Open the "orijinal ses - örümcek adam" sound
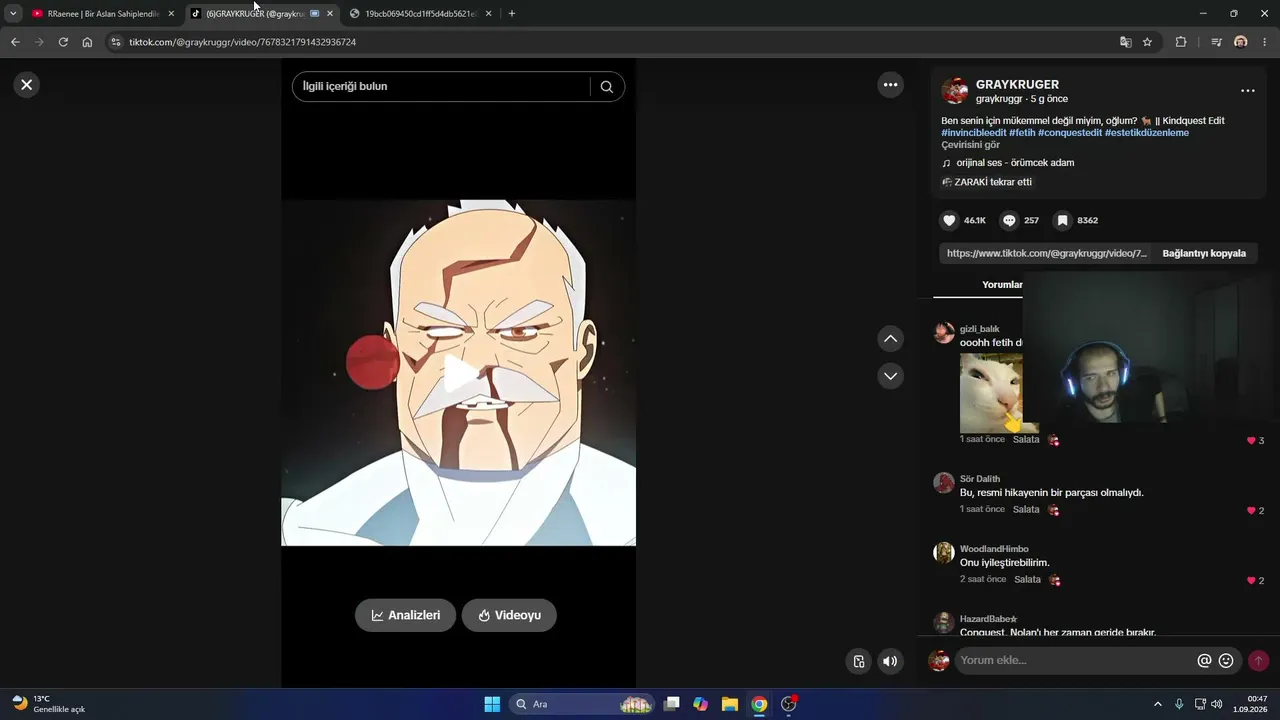This screenshot has width=1280, height=720. coord(1015,163)
